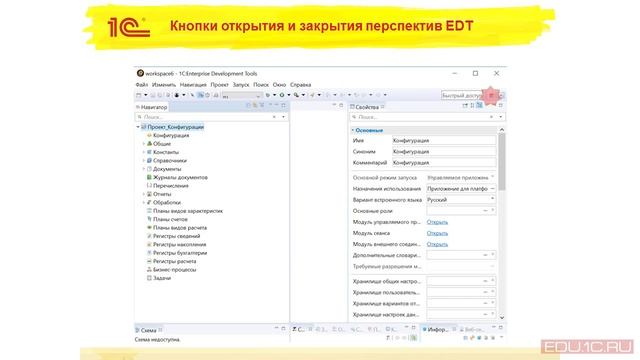Select Регистры сведений in the tree
Image resolution: width=640 pixels, height=360 pixels.
point(176,236)
